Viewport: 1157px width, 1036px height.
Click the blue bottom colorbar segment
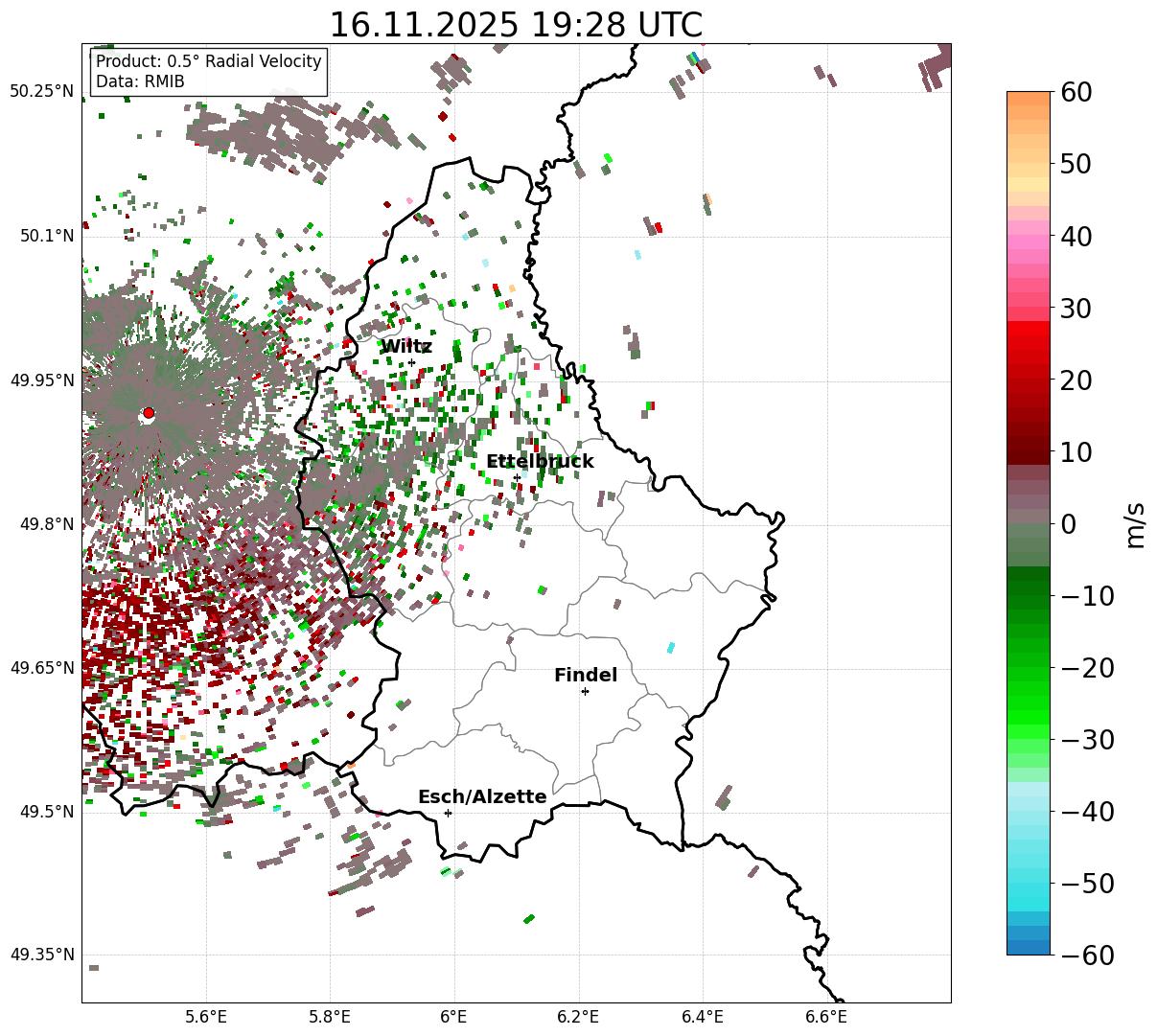(x=1029, y=947)
